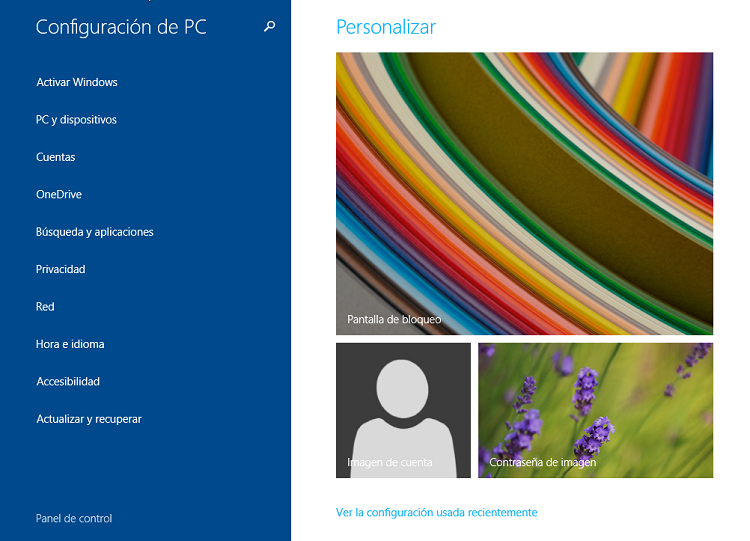Open the Privacidad section

coord(61,269)
